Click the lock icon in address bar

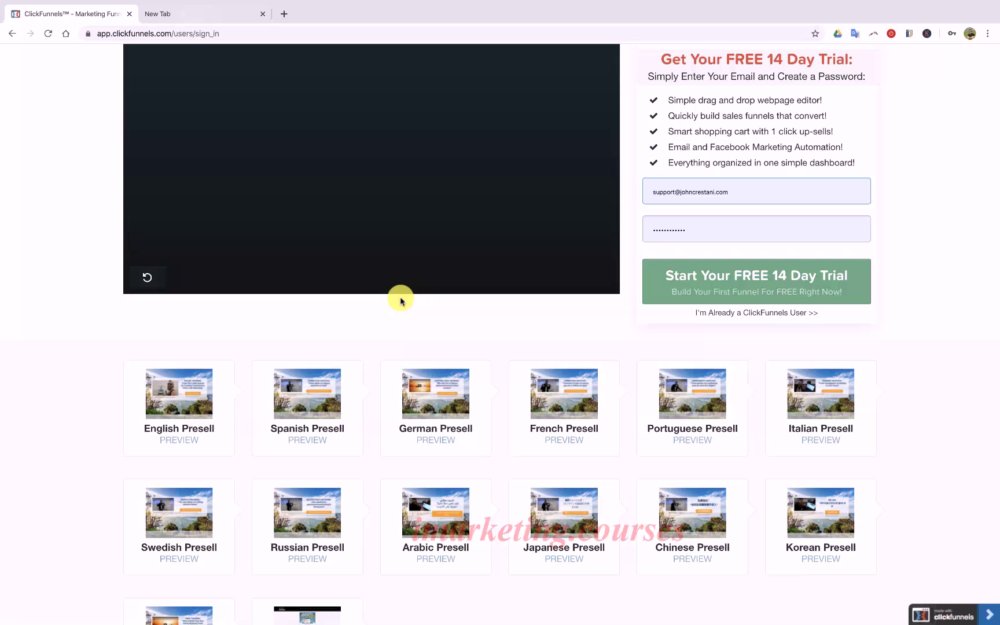tap(88, 33)
